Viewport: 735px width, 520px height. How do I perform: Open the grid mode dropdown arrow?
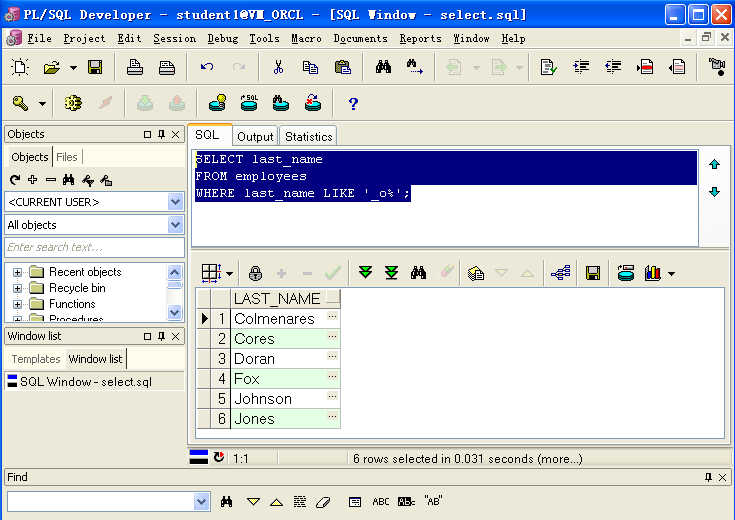coord(229,274)
